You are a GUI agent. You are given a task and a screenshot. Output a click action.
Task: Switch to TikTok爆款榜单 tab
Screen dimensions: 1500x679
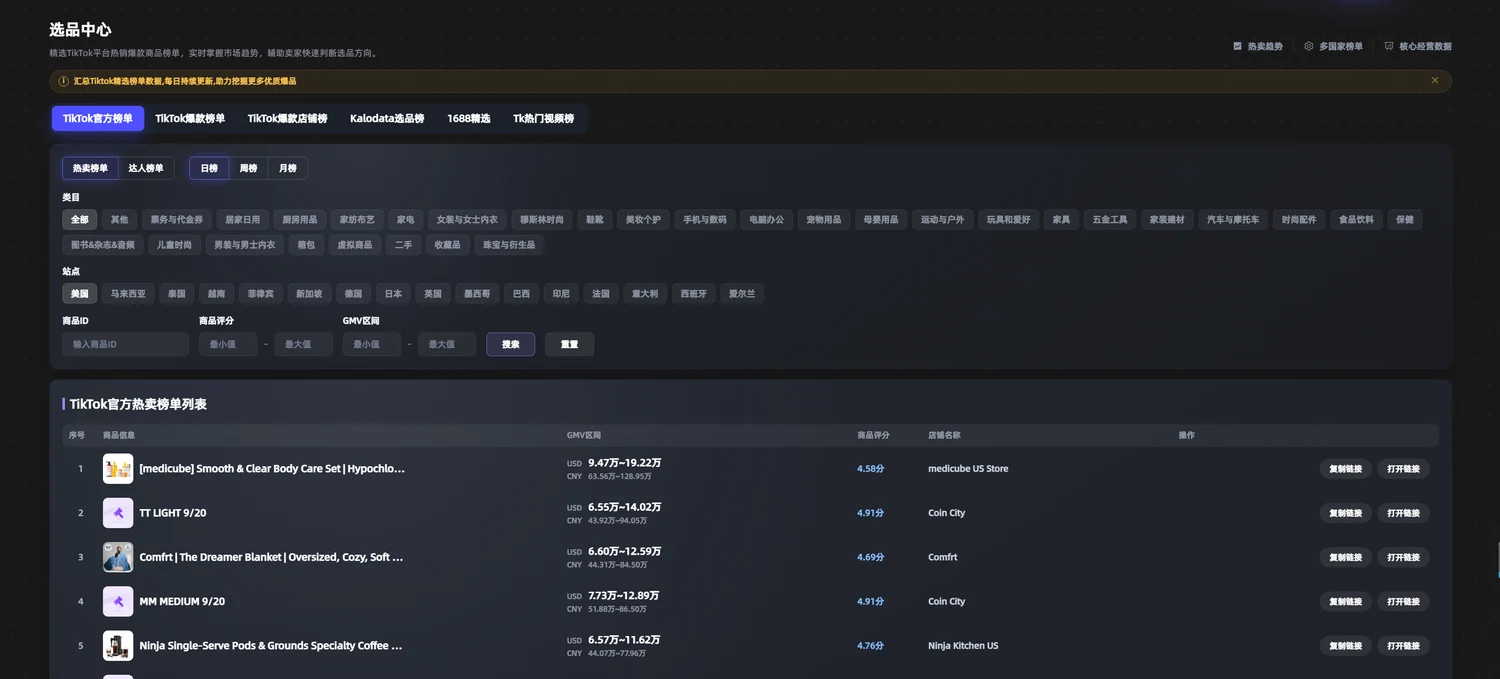190,119
